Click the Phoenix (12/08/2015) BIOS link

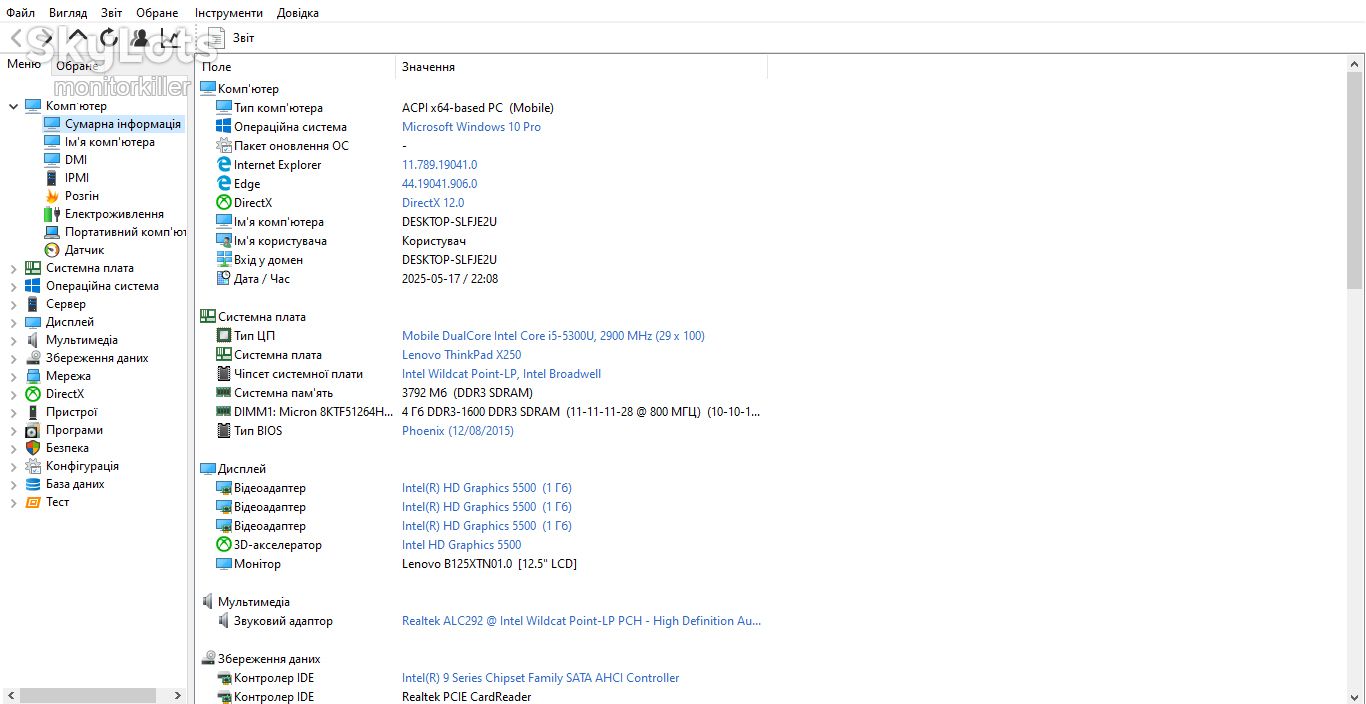[x=457, y=431]
